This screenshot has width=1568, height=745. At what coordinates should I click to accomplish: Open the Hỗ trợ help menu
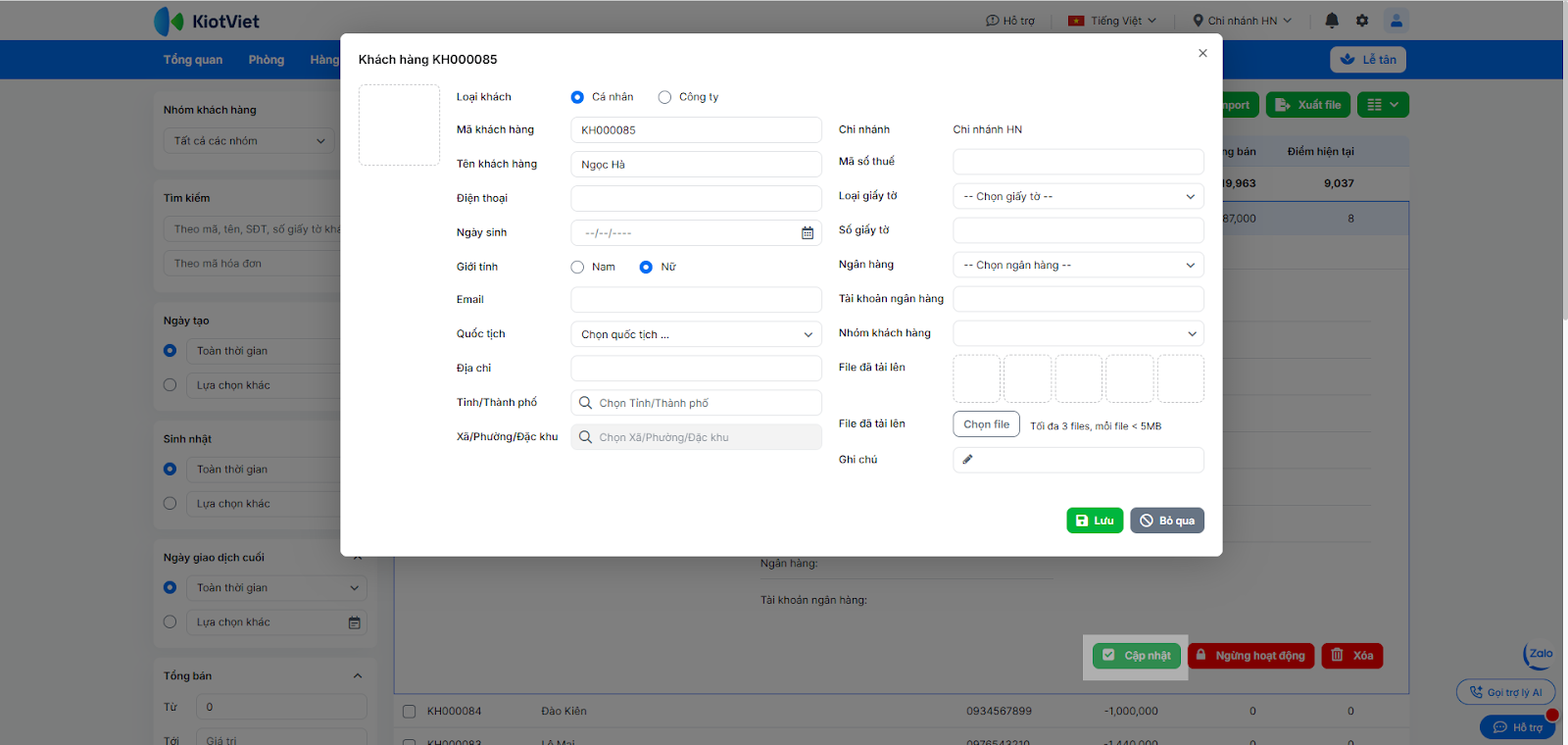point(1010,21)
